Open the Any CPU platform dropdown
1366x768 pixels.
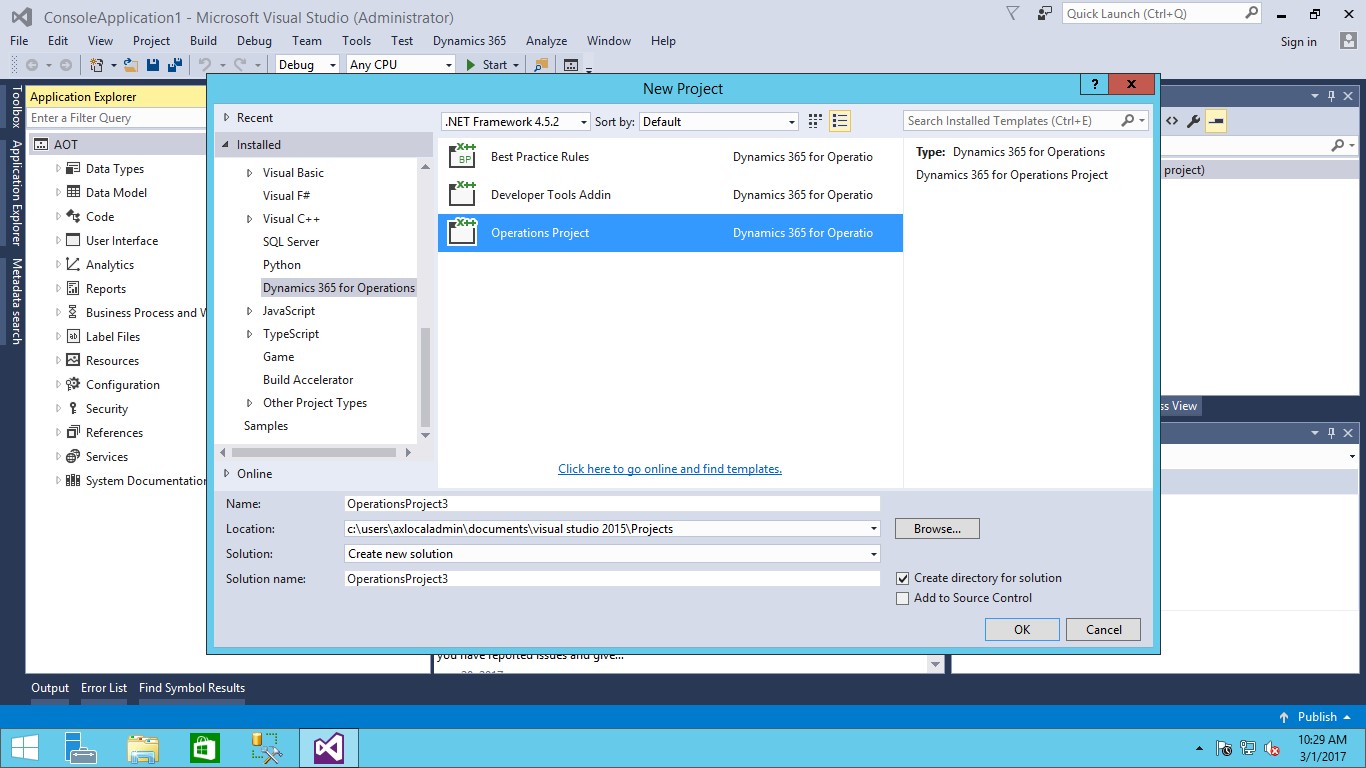449,65
